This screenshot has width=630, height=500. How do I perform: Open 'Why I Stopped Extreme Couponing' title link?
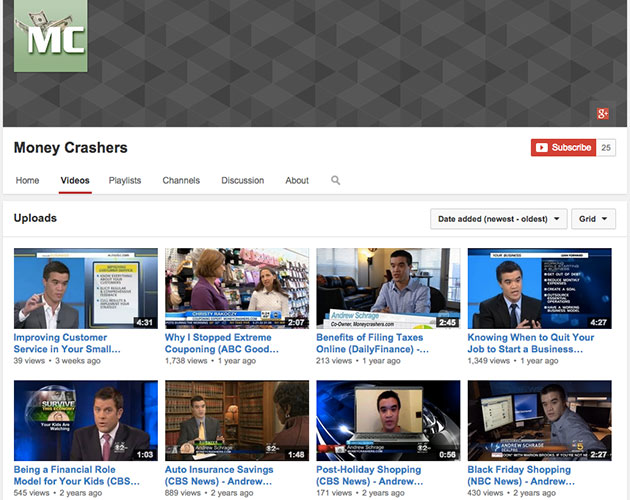coord(222,343)
